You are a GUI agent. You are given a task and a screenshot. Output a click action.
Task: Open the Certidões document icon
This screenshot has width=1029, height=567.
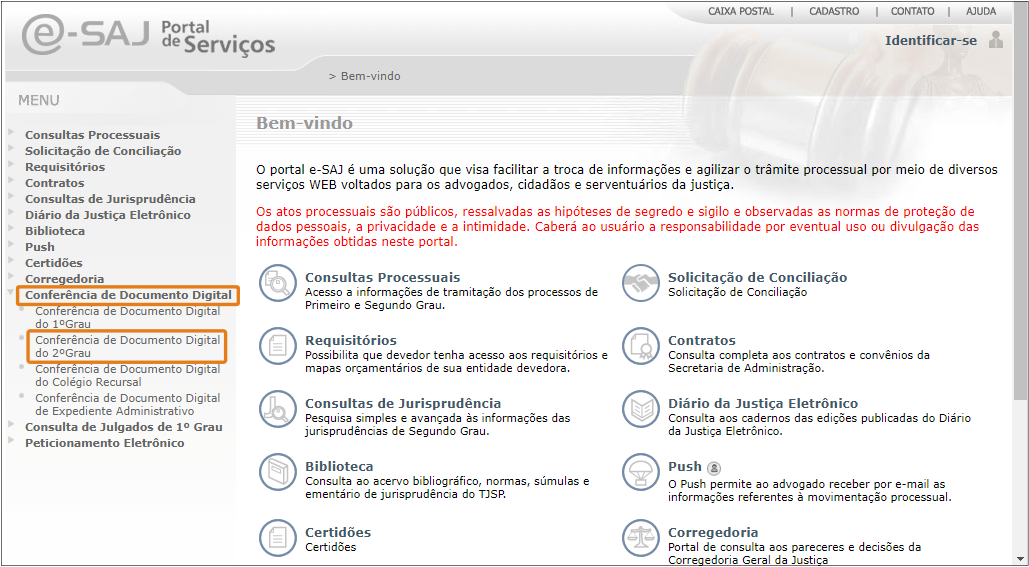click(x=278, y=537)
